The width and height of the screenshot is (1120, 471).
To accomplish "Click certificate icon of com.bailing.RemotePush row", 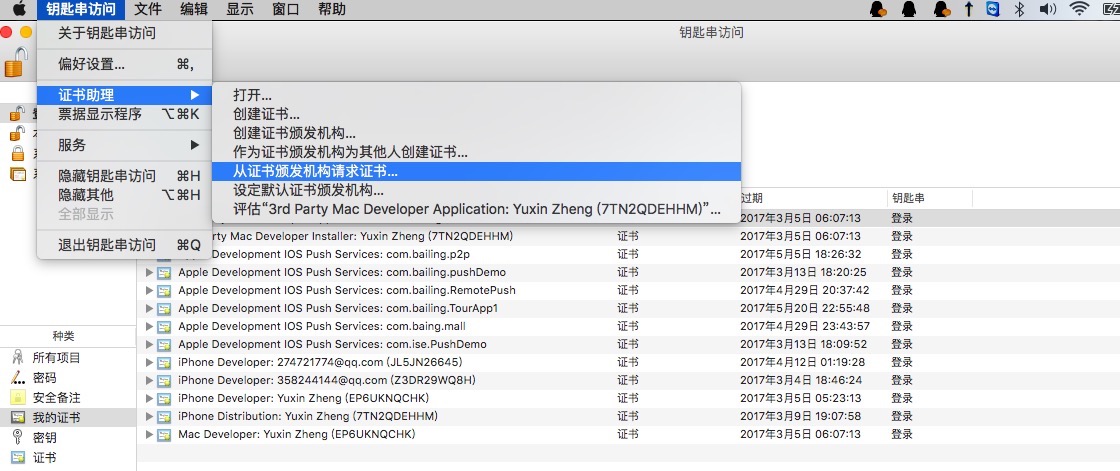I will [164, 290].
